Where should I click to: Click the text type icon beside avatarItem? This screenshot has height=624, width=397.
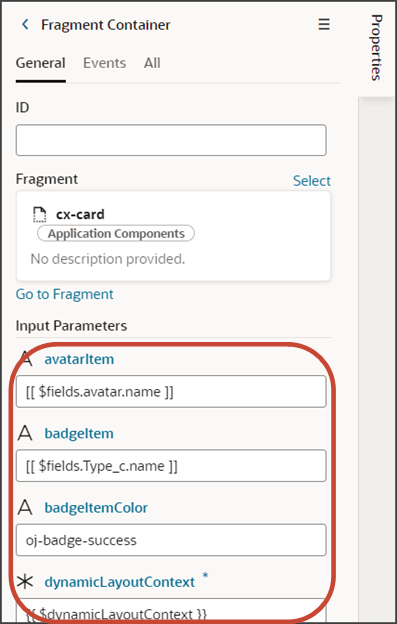coord(25,359)
